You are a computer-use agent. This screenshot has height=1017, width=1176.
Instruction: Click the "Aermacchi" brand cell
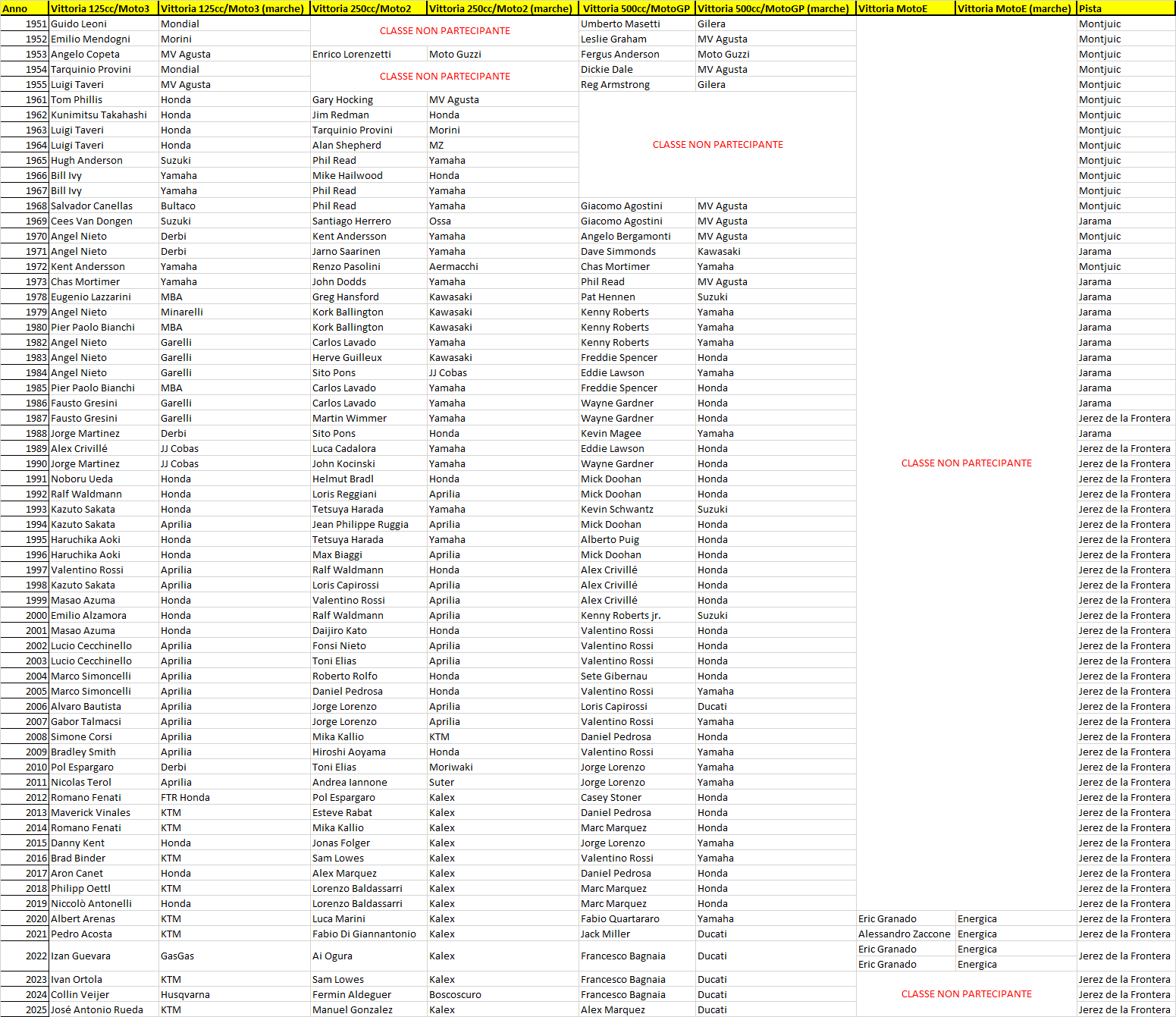(453, 266)
